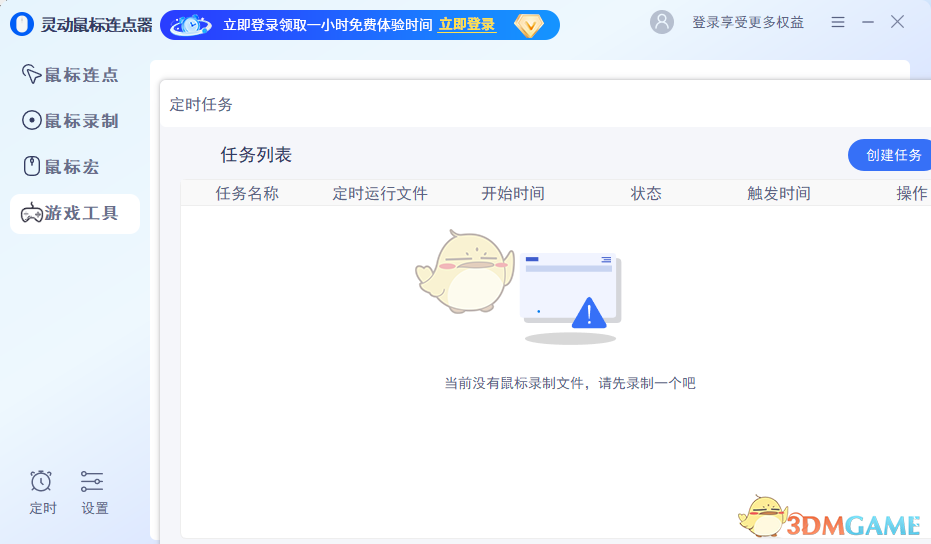
Task: Click the 定时任务 dialog title
Action: tap(201, 105)
